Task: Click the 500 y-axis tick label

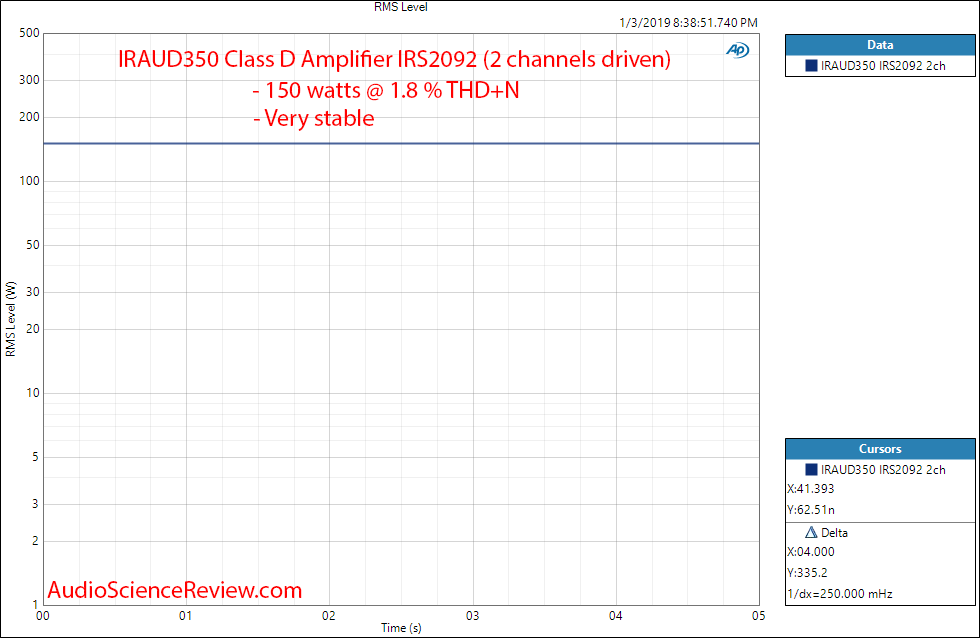Action: pos(29,33)
